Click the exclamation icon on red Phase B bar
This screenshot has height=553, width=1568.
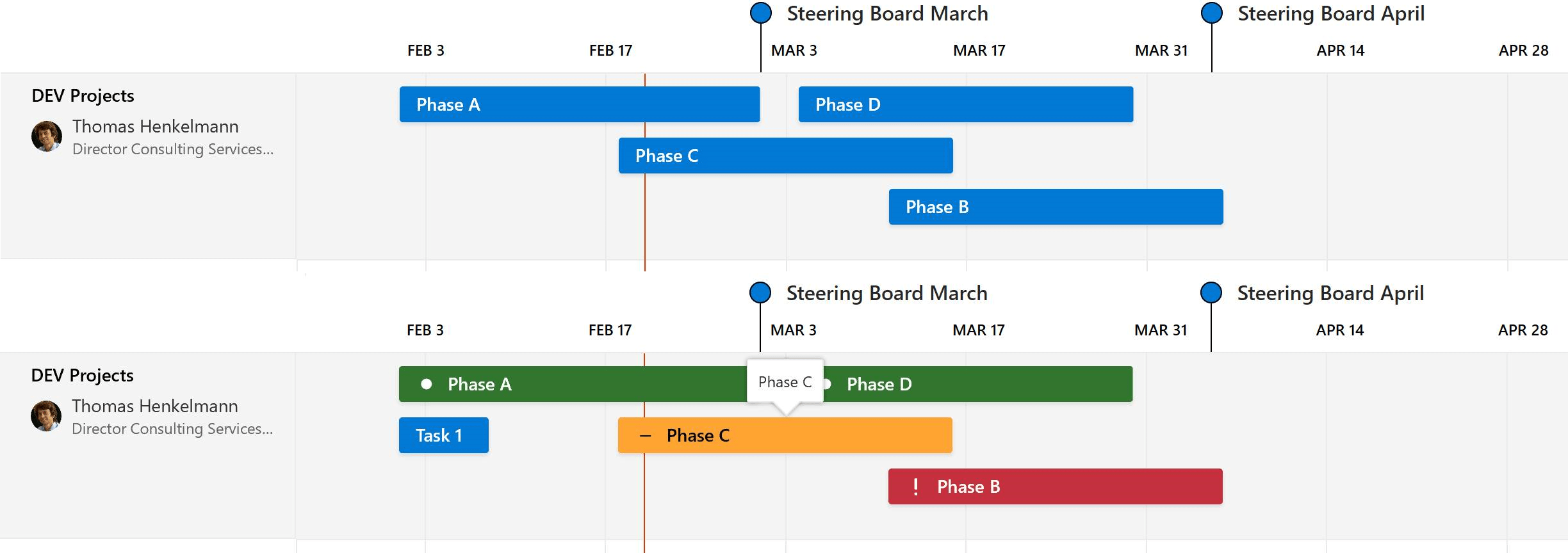click(916, 487)
